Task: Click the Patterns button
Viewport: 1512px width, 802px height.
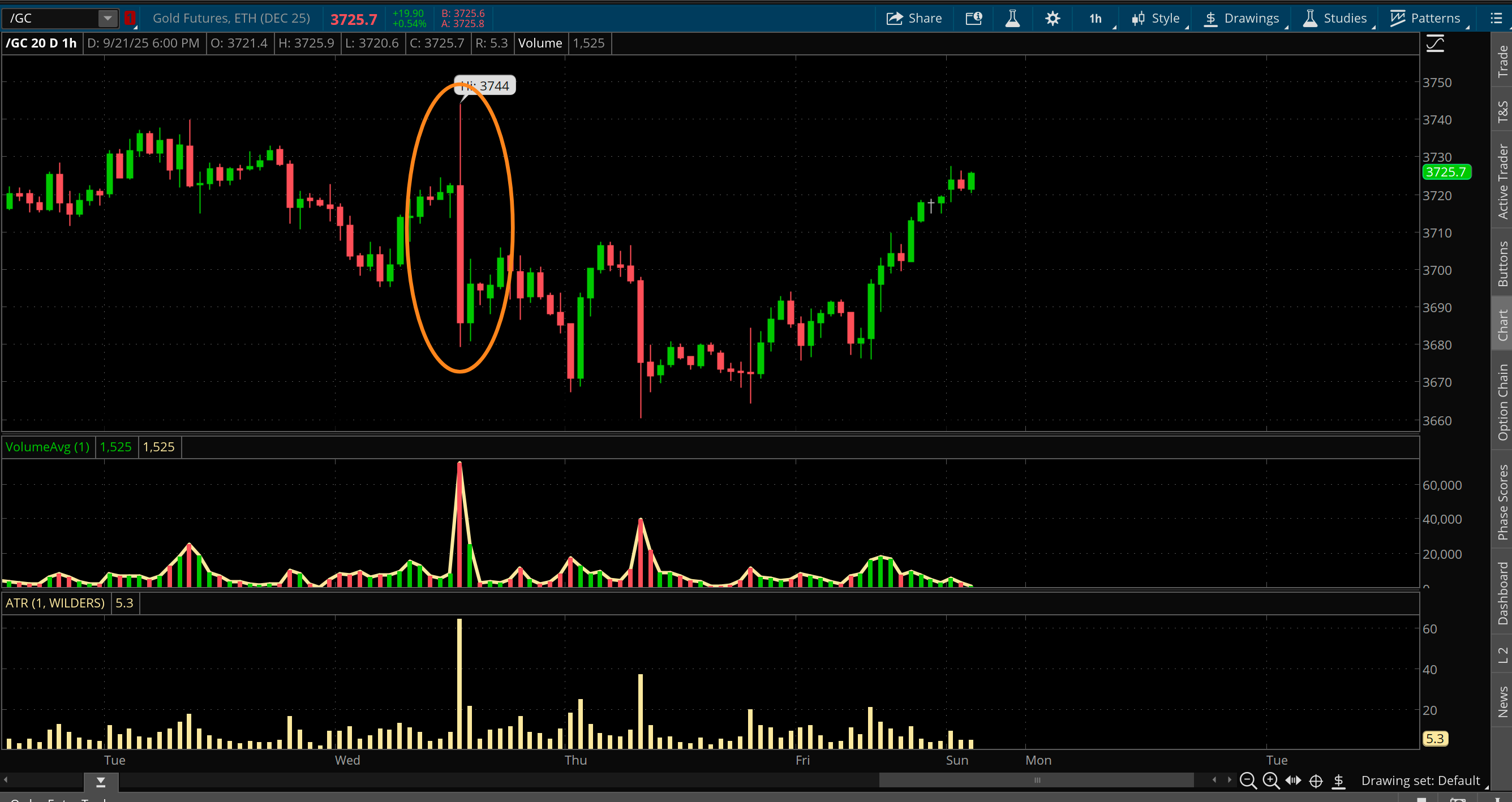Action: click(1426, 18)
